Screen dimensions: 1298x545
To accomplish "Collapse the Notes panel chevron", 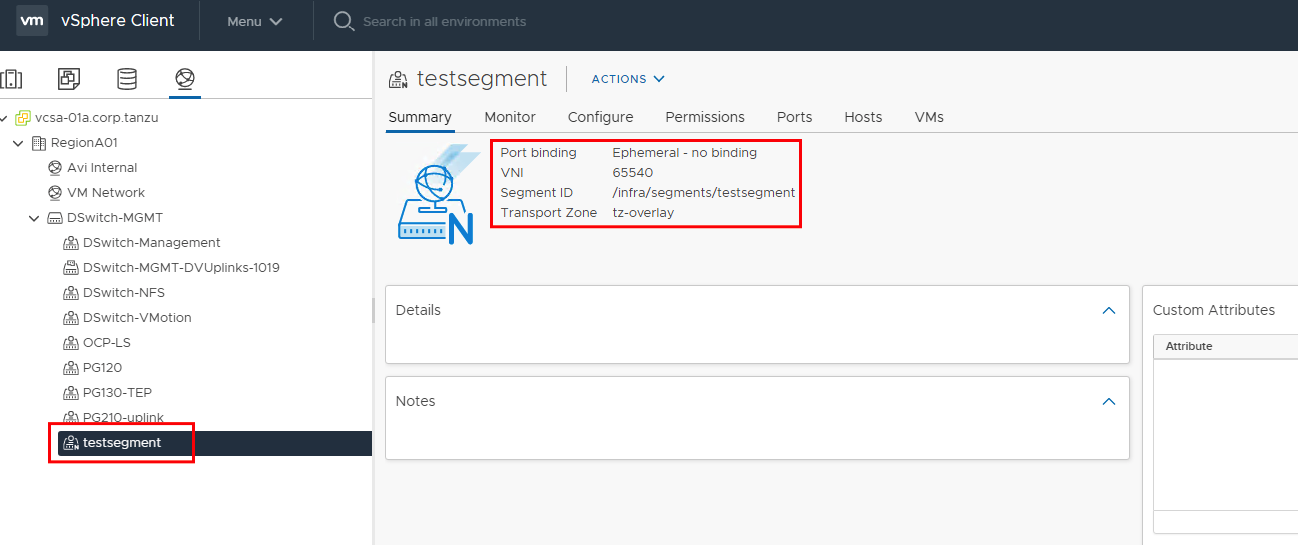I will click(1108, 401).
